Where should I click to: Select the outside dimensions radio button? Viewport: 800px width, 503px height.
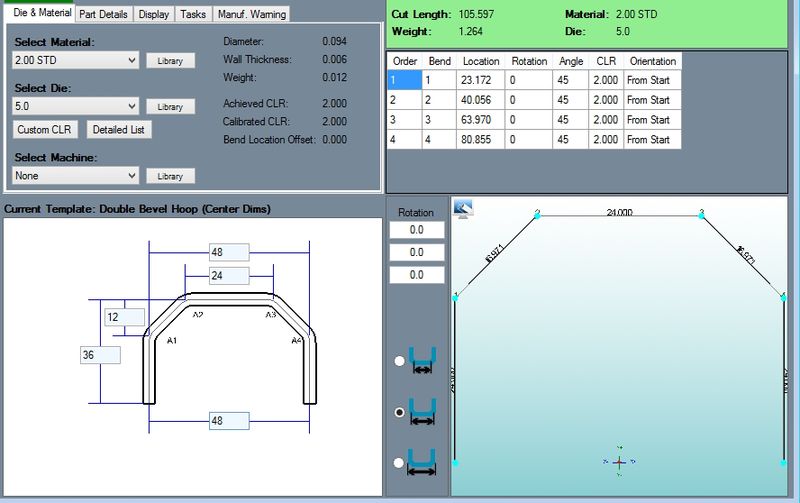point(402,462)
